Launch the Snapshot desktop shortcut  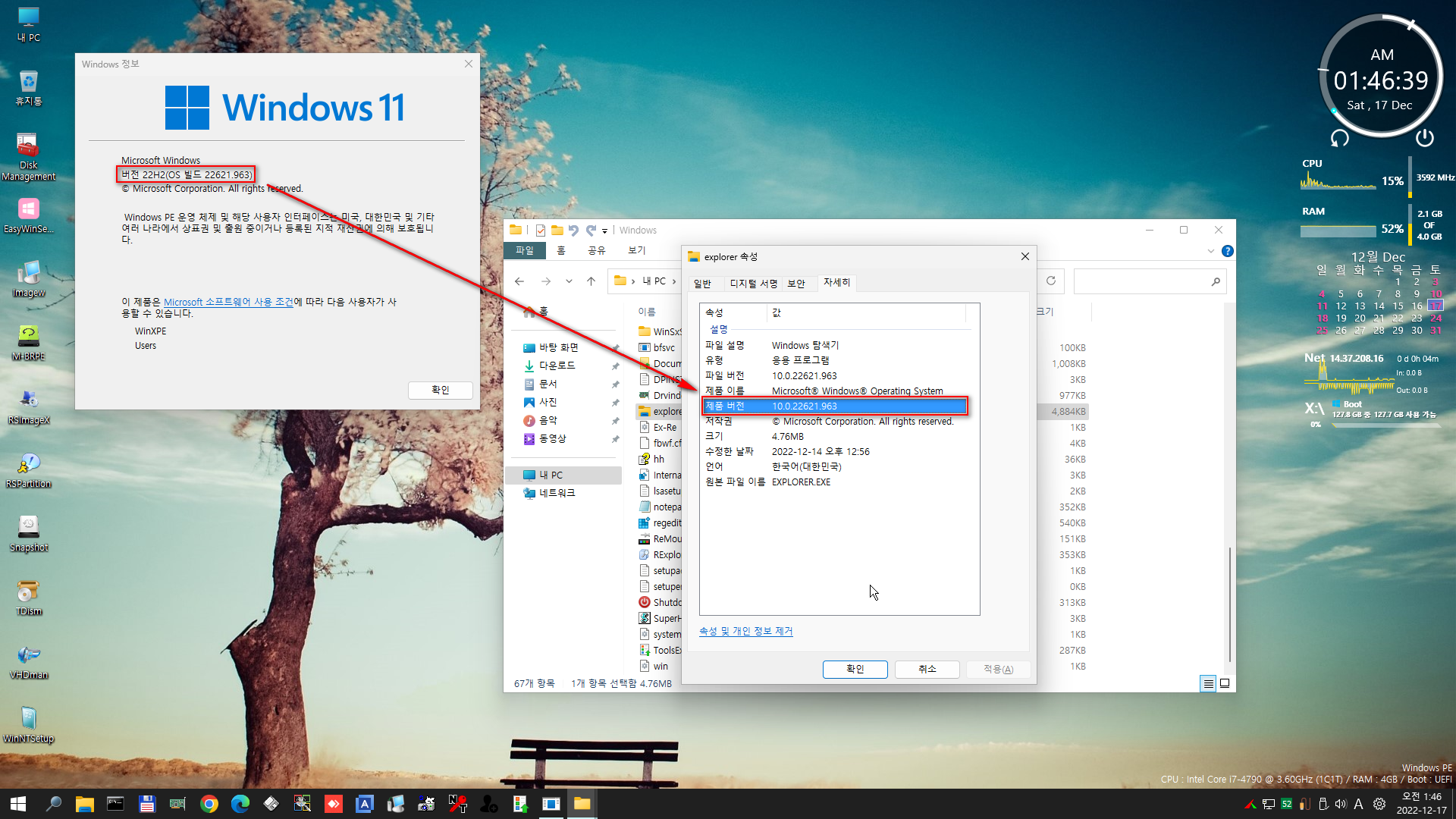[x=29, y=534]
